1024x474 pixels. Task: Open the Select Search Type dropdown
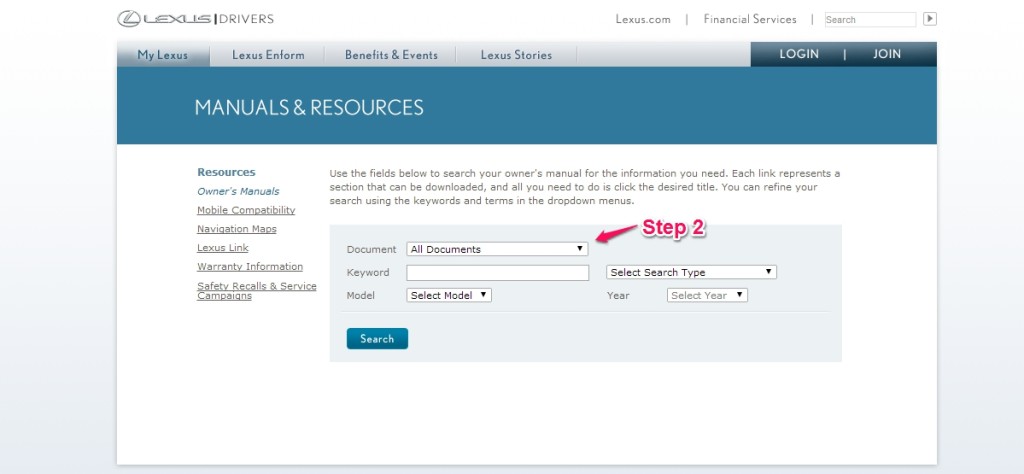coord(691,272)
